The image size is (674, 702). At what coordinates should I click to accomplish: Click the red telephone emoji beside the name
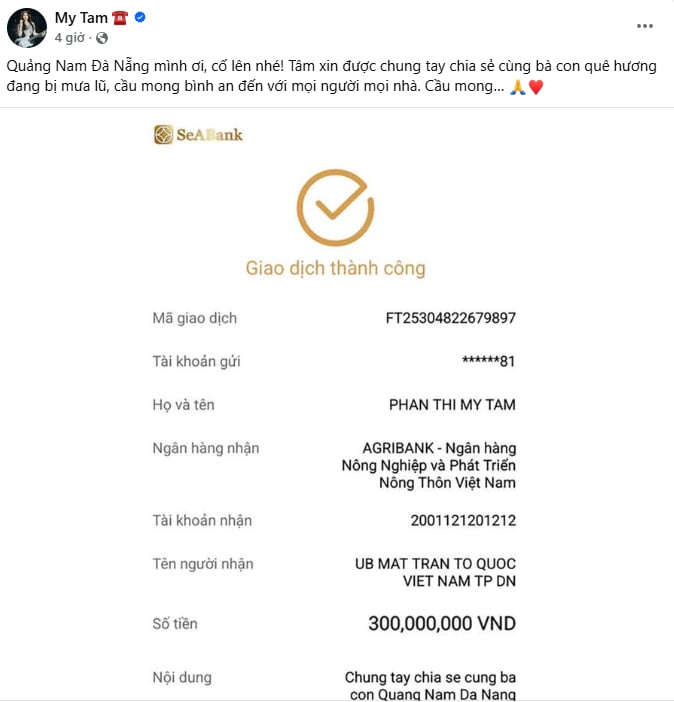click(121, 18)
